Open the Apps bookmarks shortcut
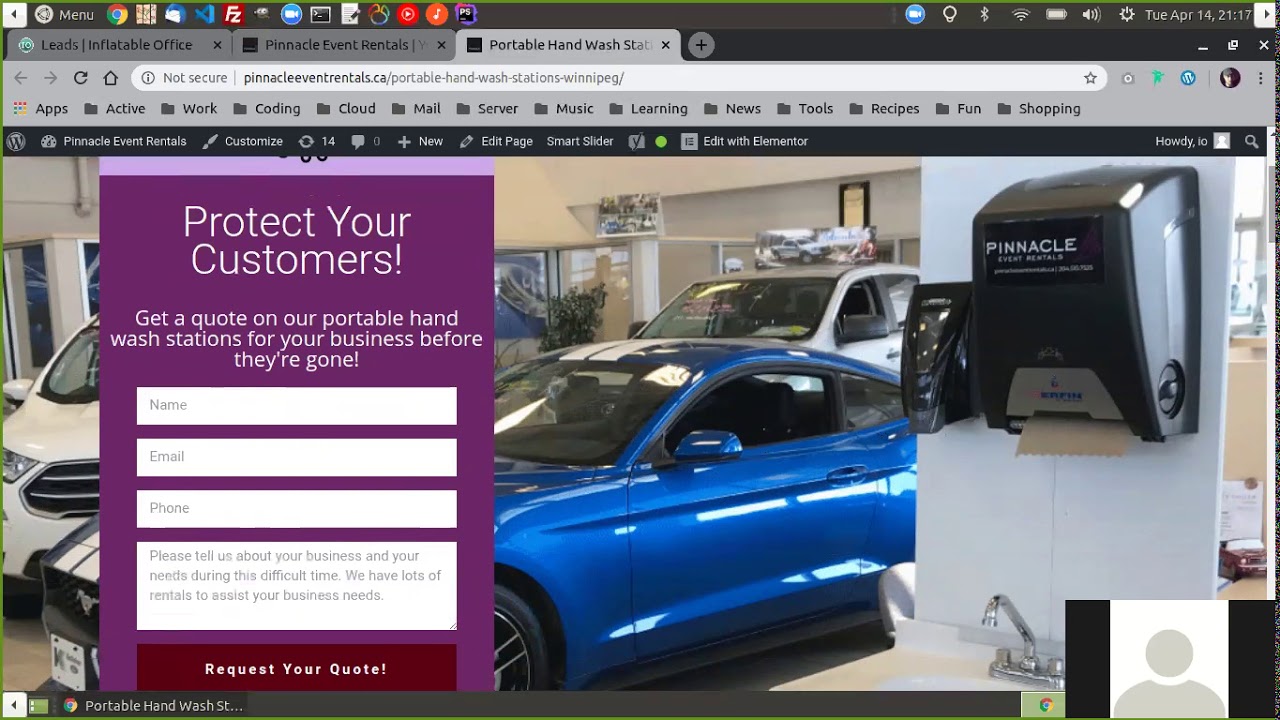This screenshot has height=720, width=1280. (x=40, y=108)
